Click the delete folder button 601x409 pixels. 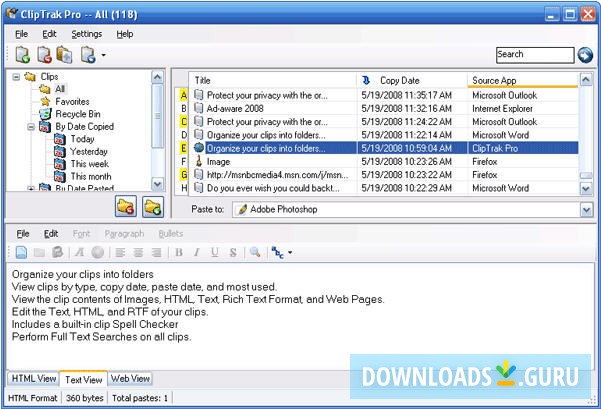pos(125,207)
